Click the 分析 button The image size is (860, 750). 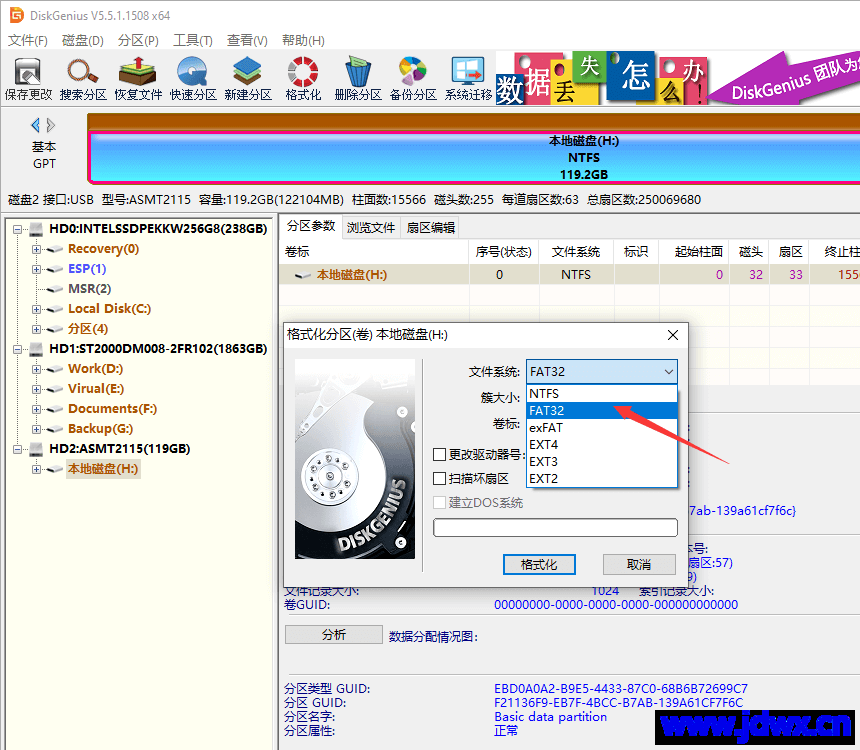tap(333, 635)
